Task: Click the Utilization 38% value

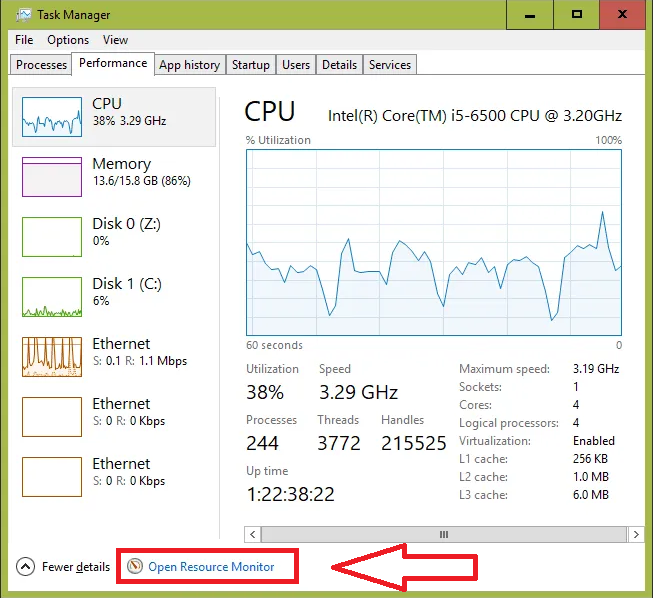Action: (265, 392)
